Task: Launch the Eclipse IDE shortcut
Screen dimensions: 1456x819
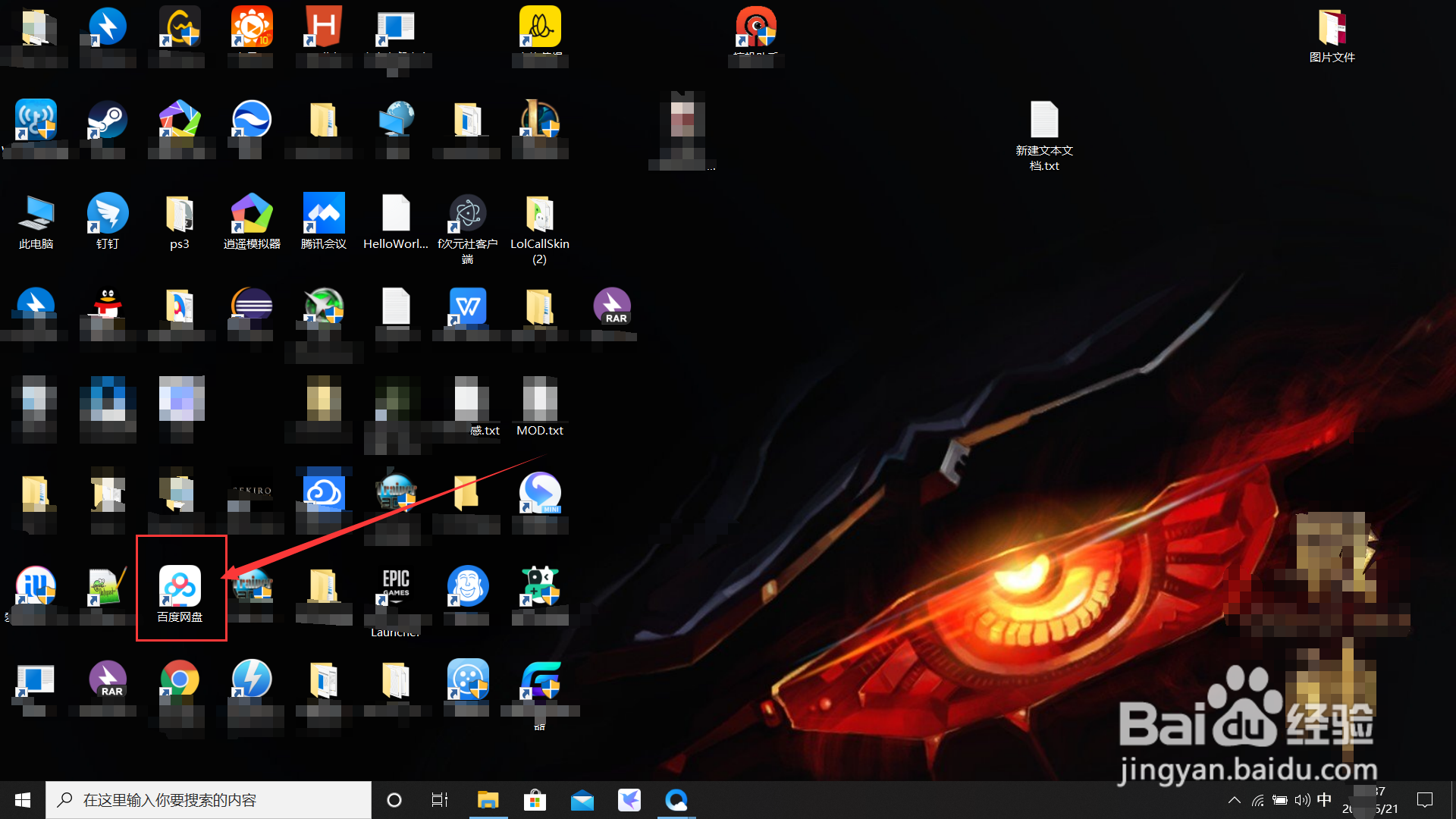Action: point(252,306)
